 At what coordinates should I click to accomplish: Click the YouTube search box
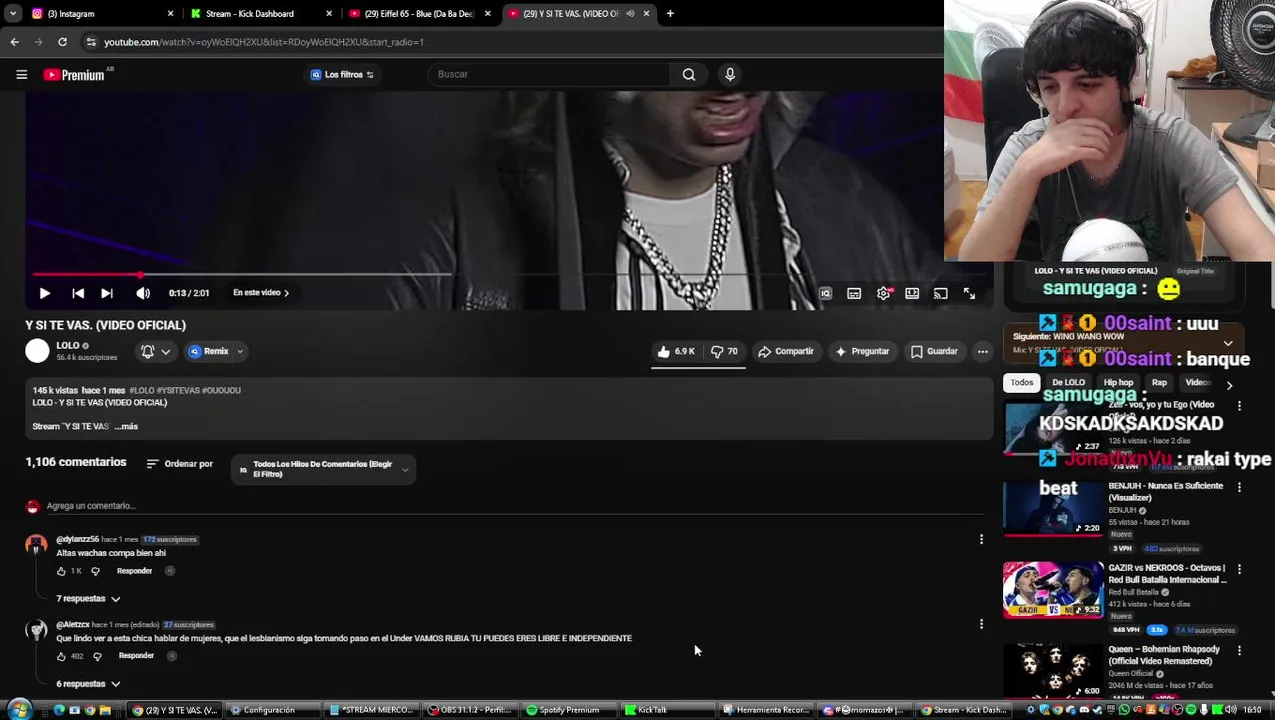[549, 74]
